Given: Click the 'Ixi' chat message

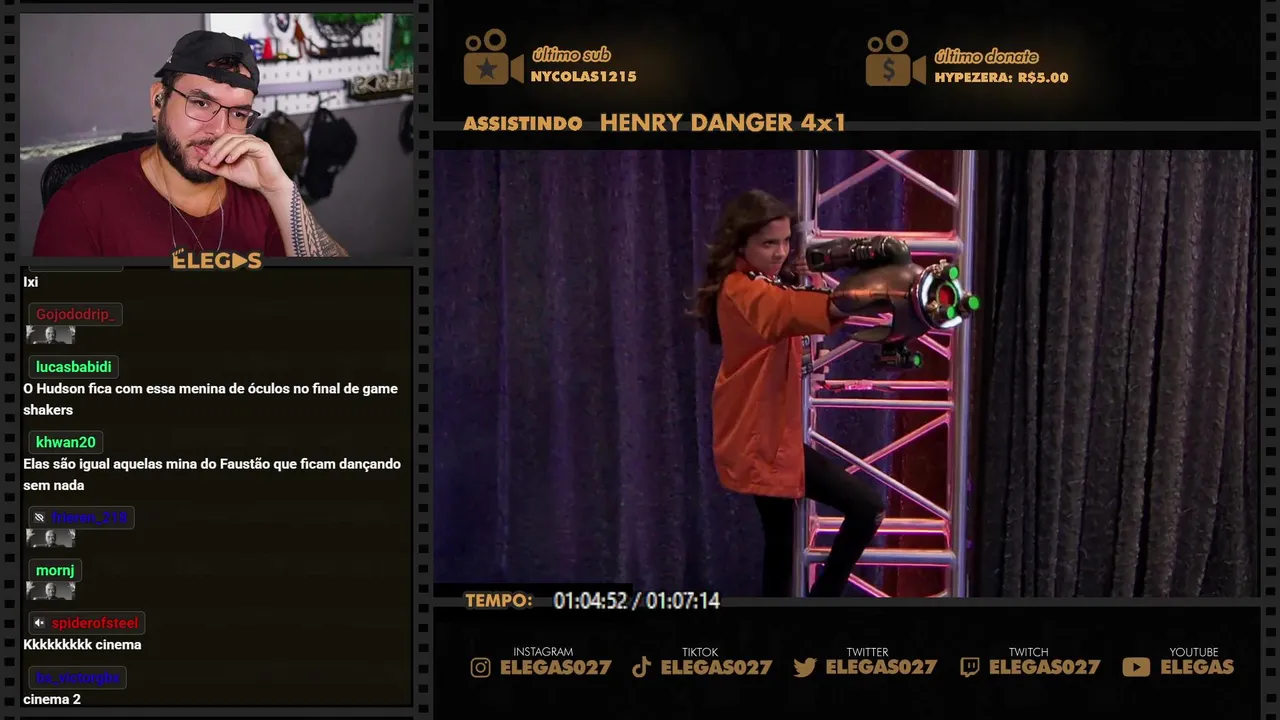Looking at the screenshot, I should (x=30, y=282).
